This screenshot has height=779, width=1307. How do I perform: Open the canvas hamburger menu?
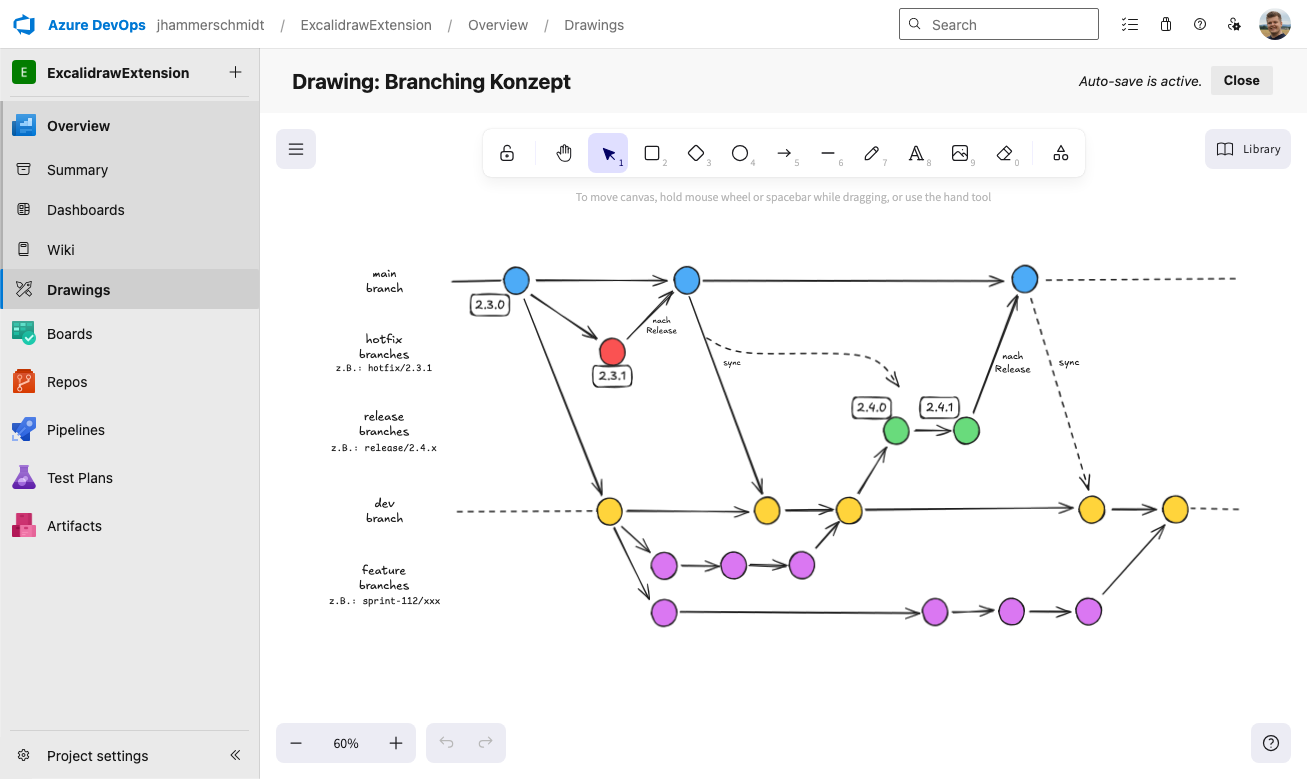(295, 147)
